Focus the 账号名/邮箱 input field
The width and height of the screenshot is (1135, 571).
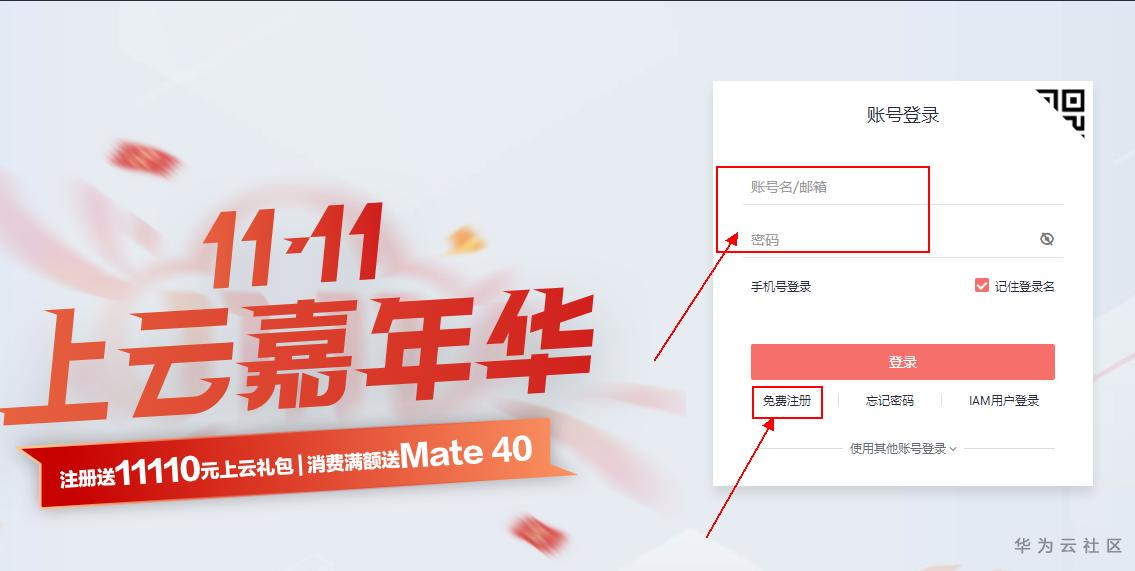pyautogui.click(x=903, y=187)
